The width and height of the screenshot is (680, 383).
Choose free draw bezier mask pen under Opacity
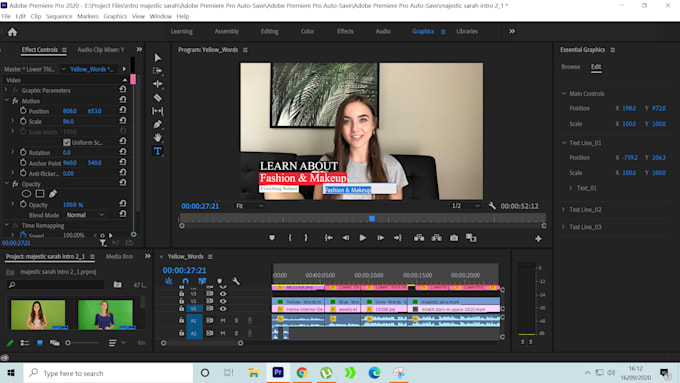(53, 194)
